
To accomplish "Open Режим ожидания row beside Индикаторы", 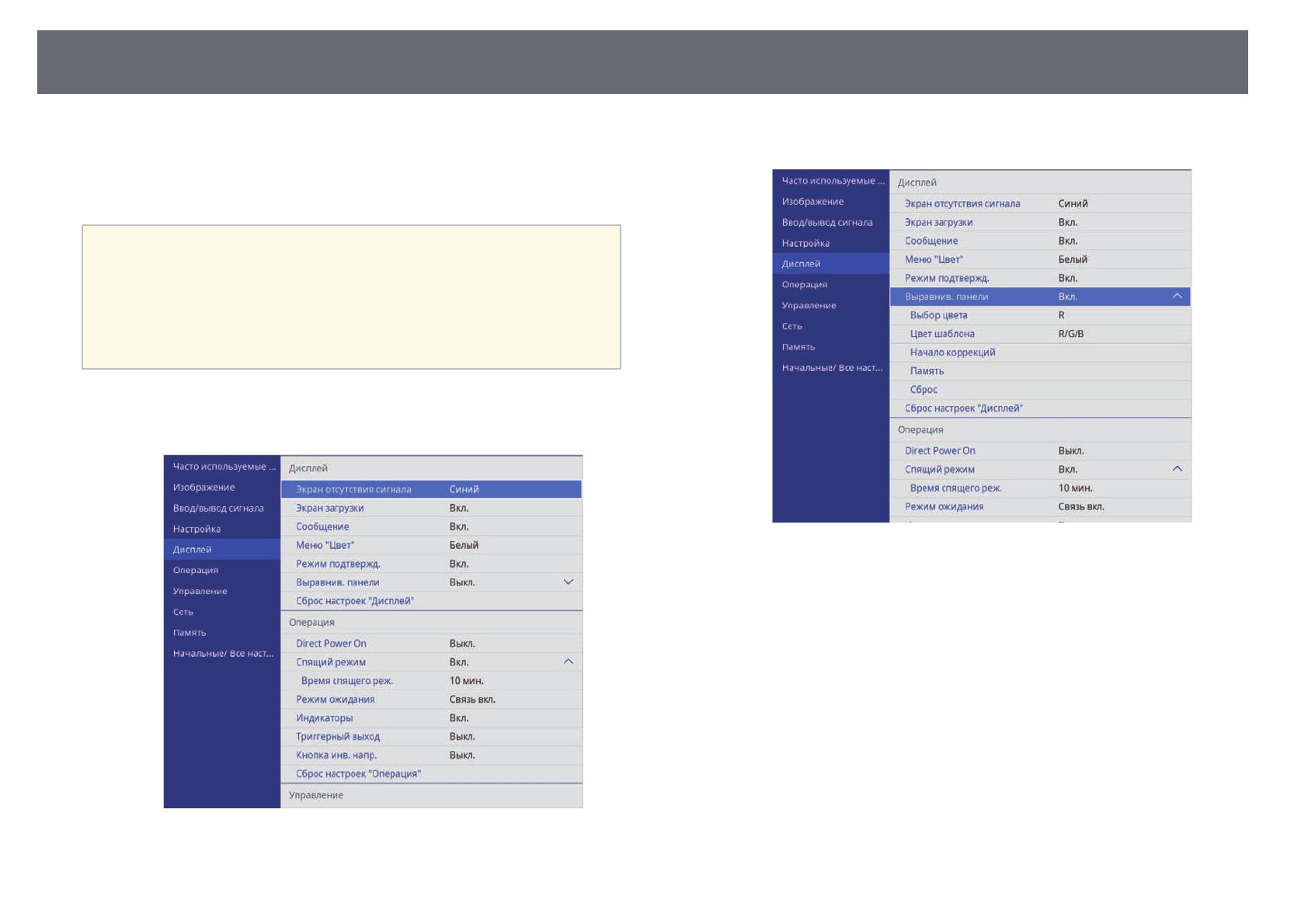I will [335, 700].
